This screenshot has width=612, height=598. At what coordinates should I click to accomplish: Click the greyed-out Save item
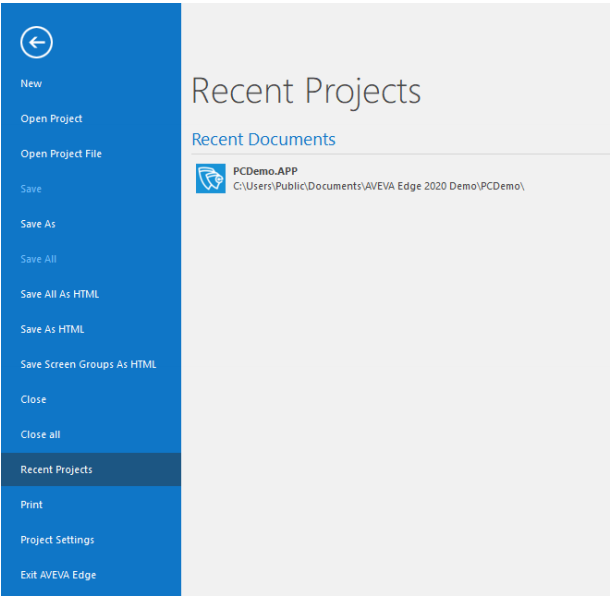point(31,189)
